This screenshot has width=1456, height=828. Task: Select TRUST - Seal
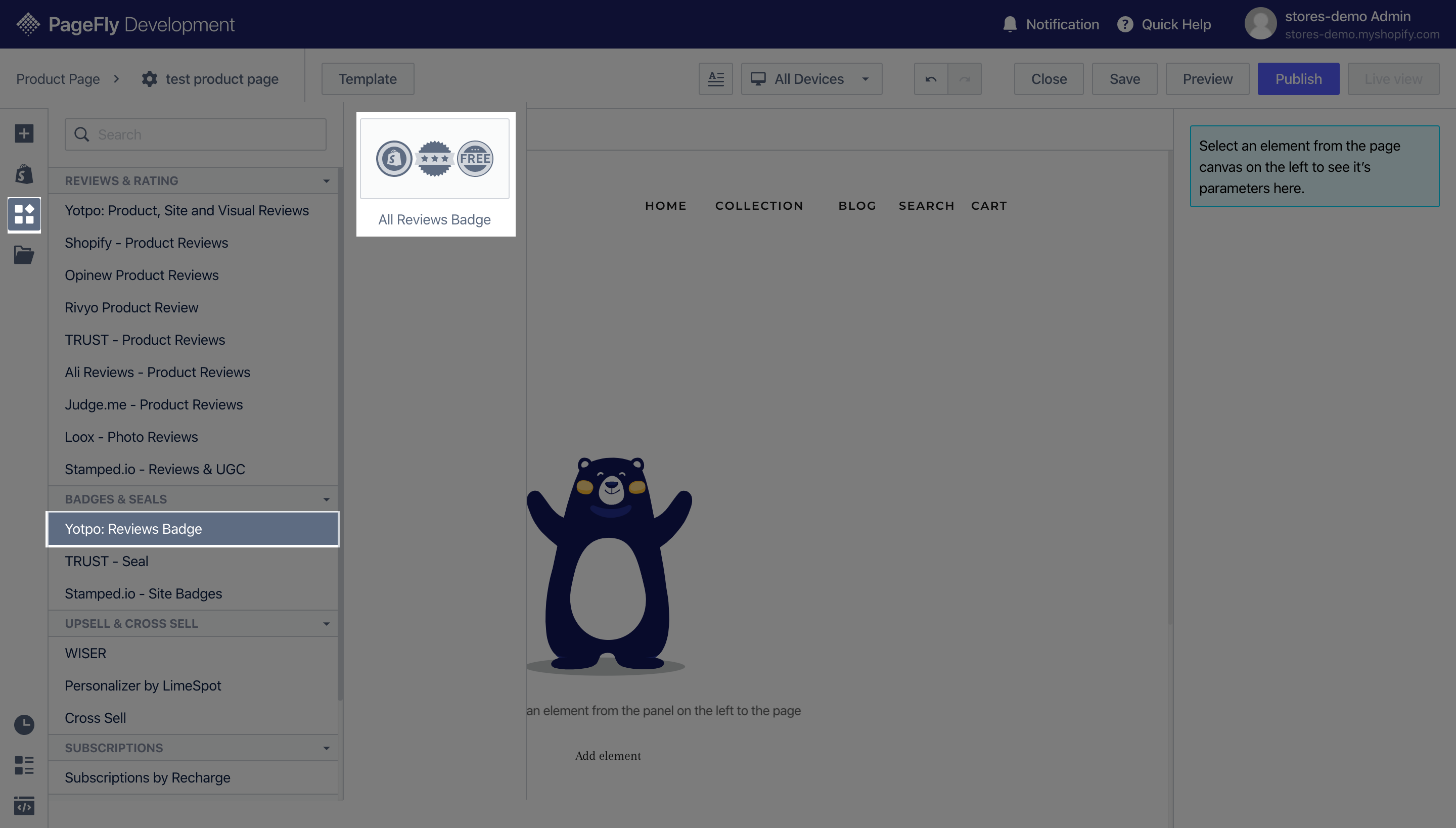click(x=193, y=561)
